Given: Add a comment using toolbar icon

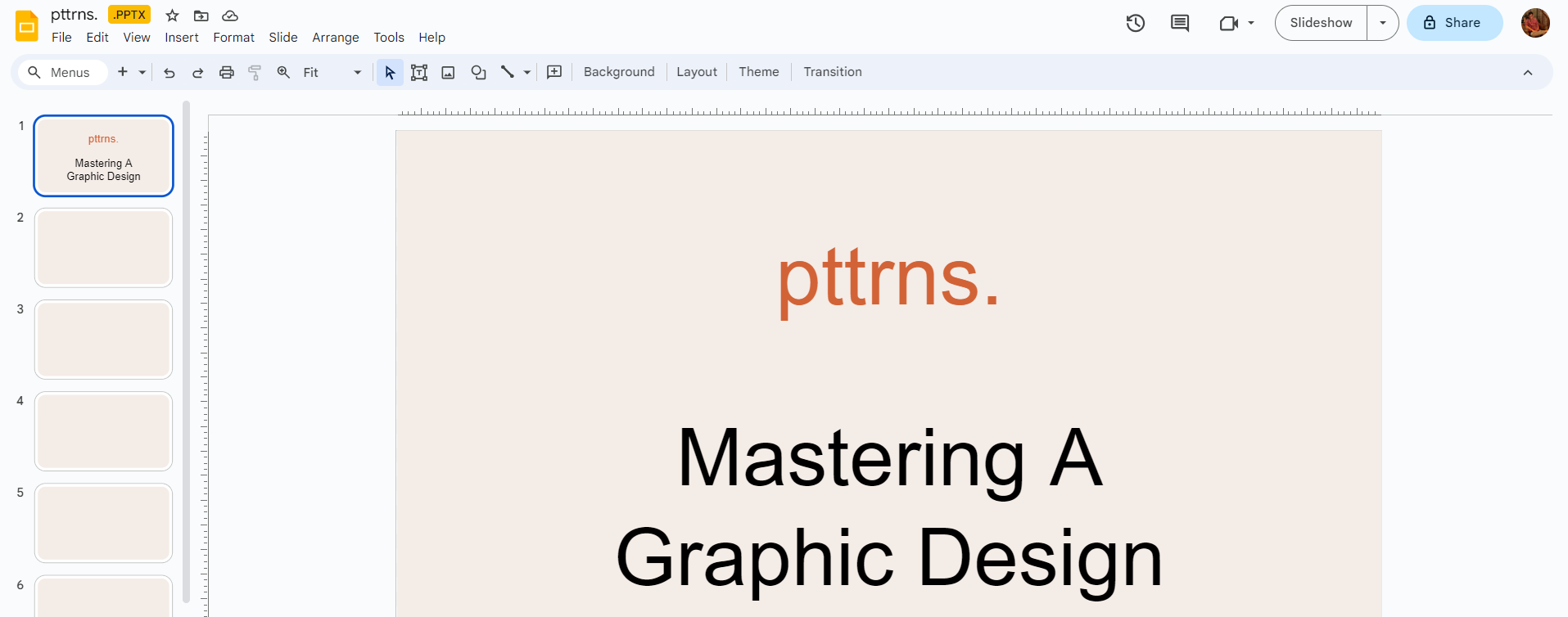Looking at the screenshot, I should click(554, 72).
